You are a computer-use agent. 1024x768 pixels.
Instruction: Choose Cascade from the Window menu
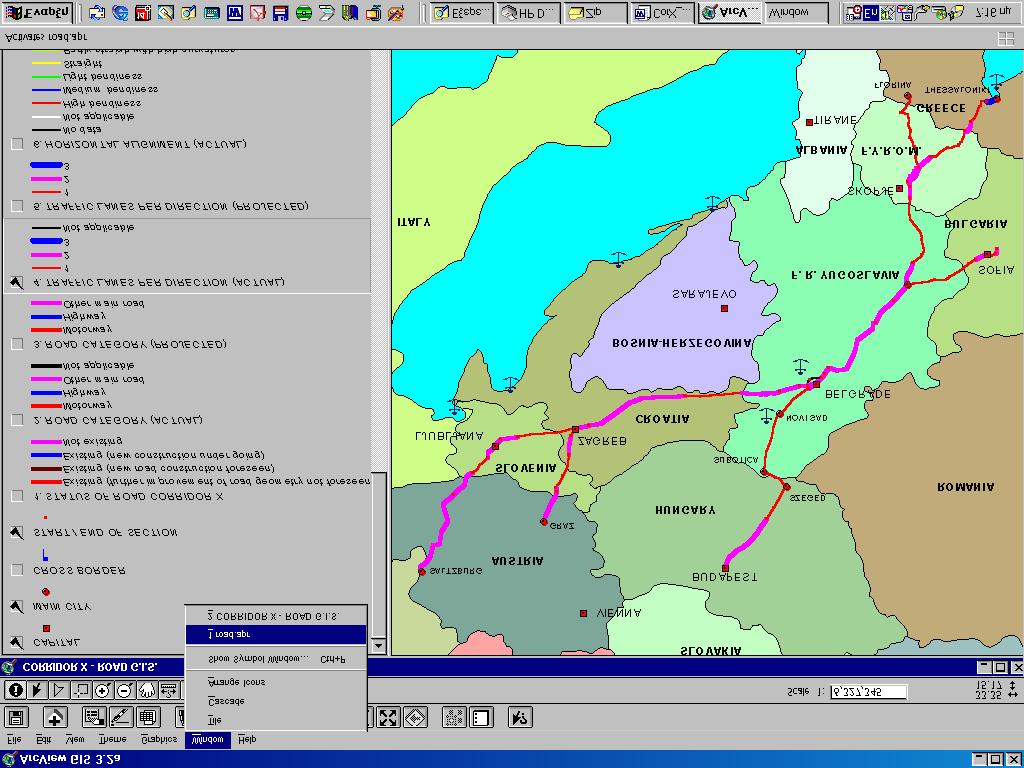(276, 701)
